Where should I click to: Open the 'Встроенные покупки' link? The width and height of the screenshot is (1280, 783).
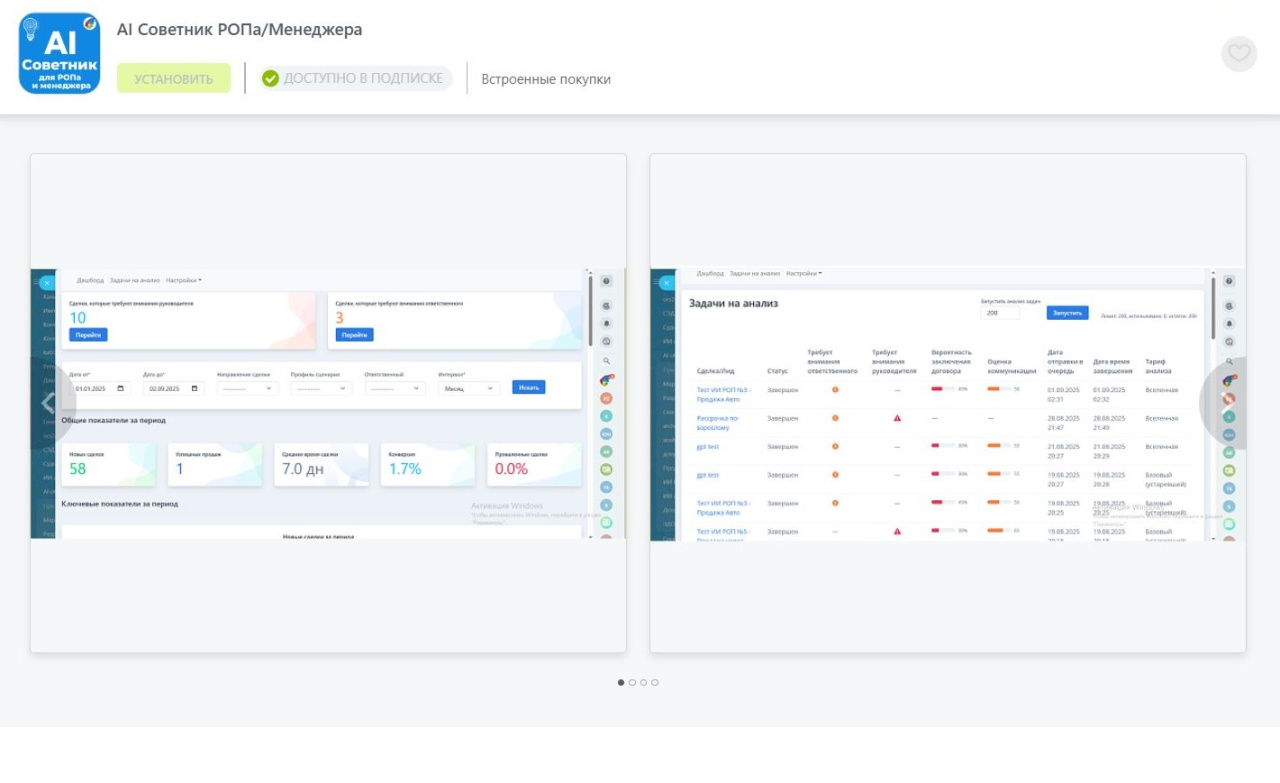546,79
